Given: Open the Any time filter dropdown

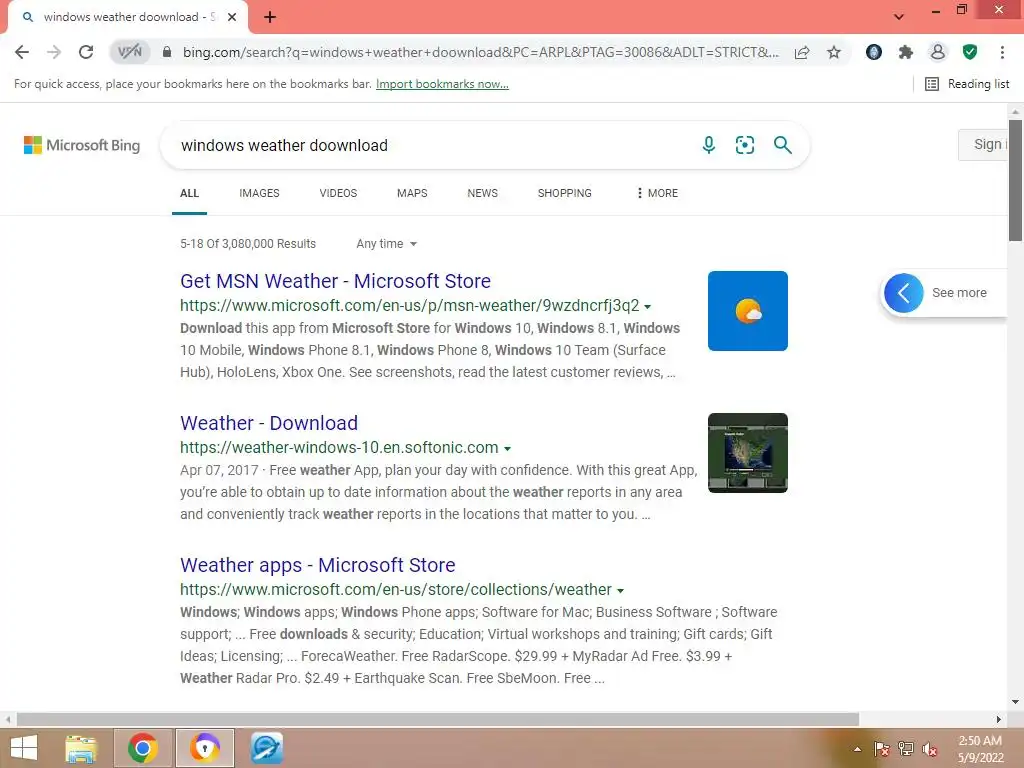Looking at the screenshot, I should (387, 244).
